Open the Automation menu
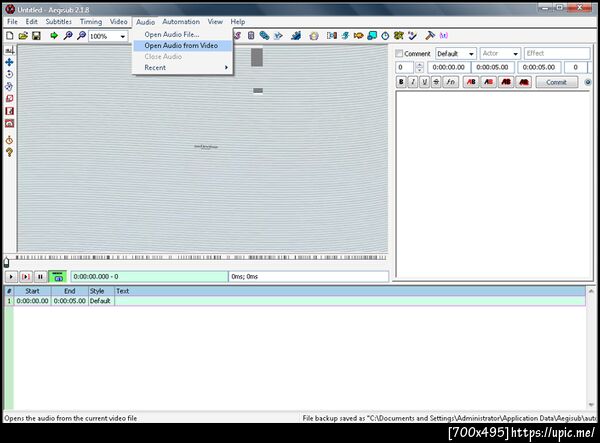 (181, 22)
